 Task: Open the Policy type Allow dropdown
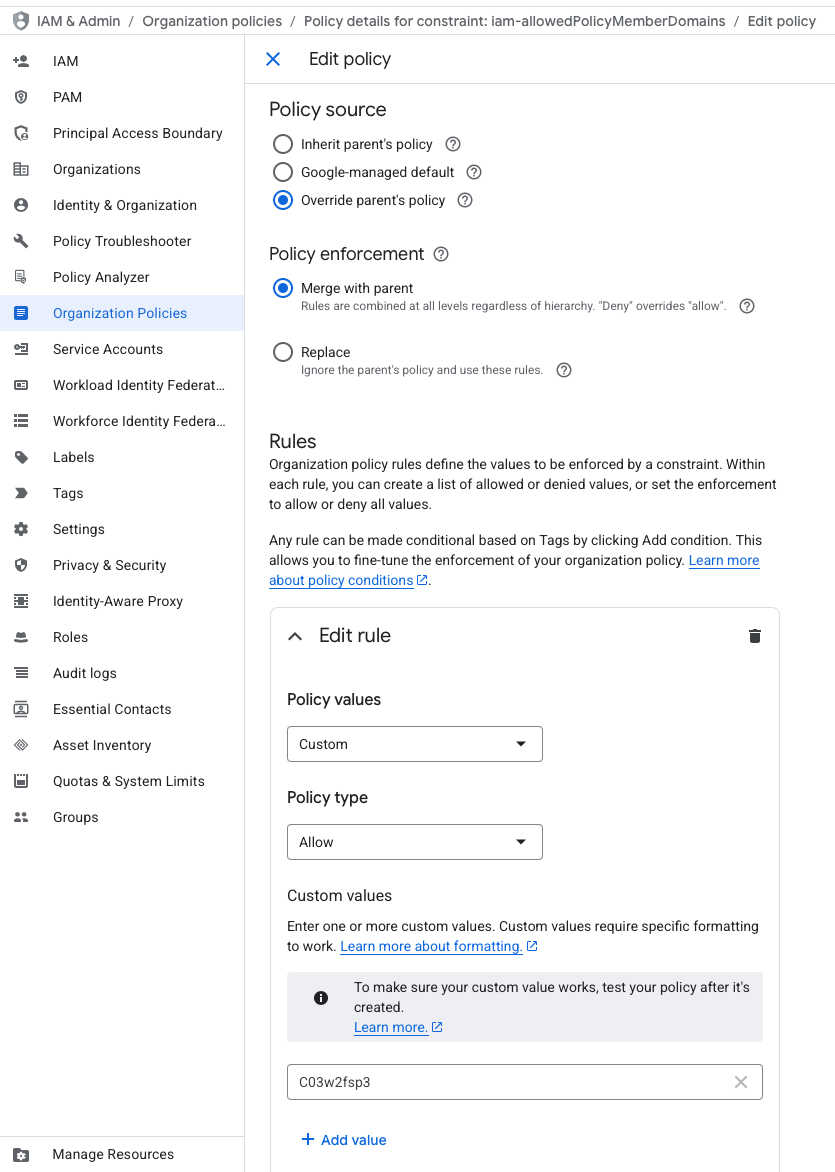point(414,842)
